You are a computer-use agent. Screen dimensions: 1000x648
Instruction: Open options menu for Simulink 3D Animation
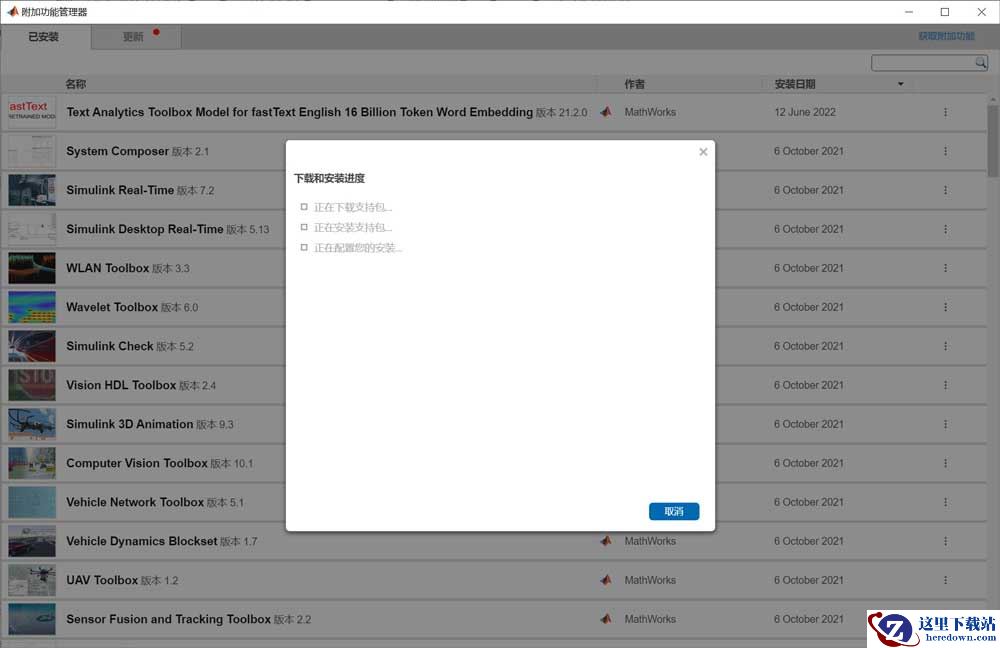945,424
